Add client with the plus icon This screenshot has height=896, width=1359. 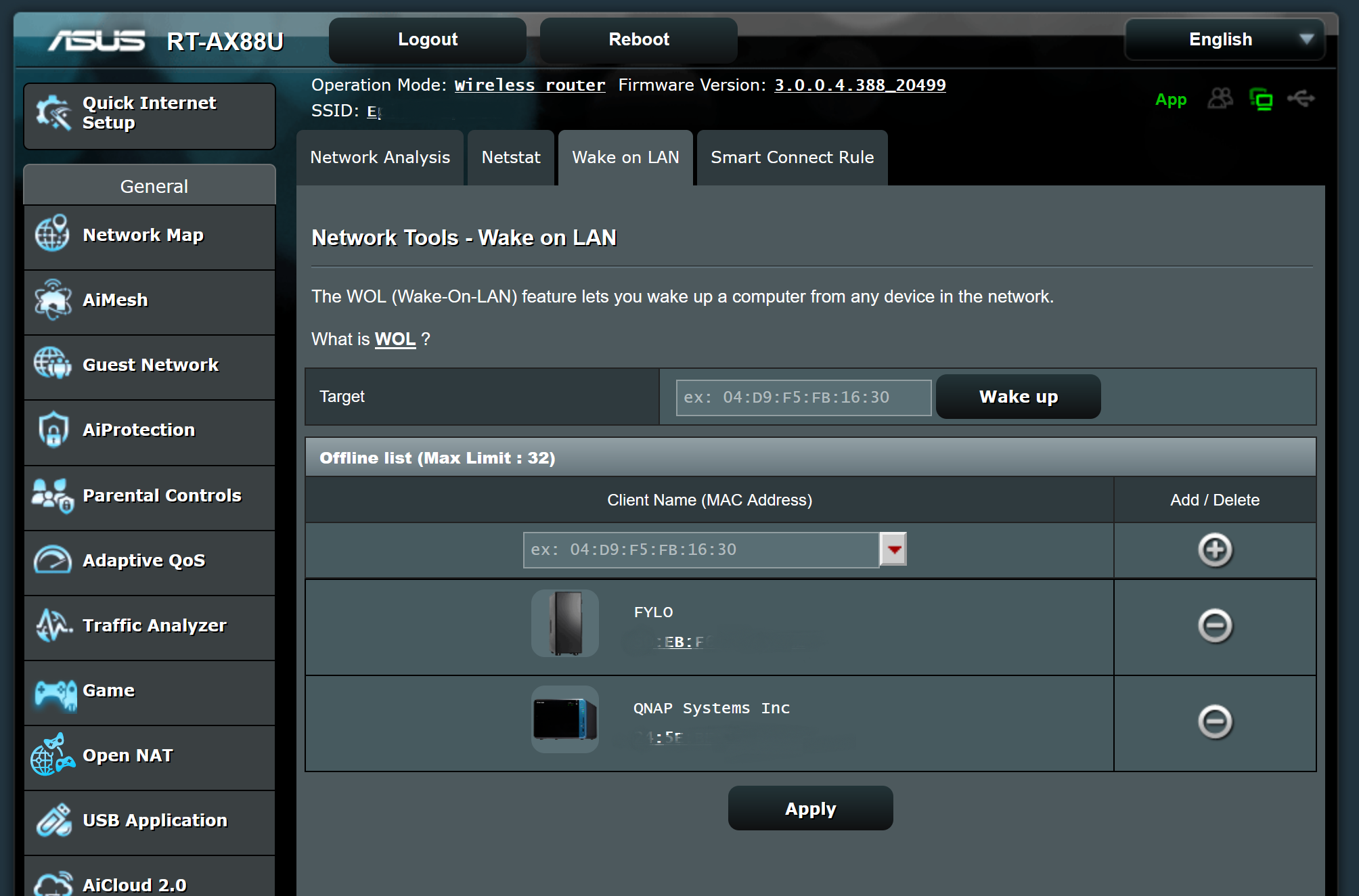point(1215,550)
